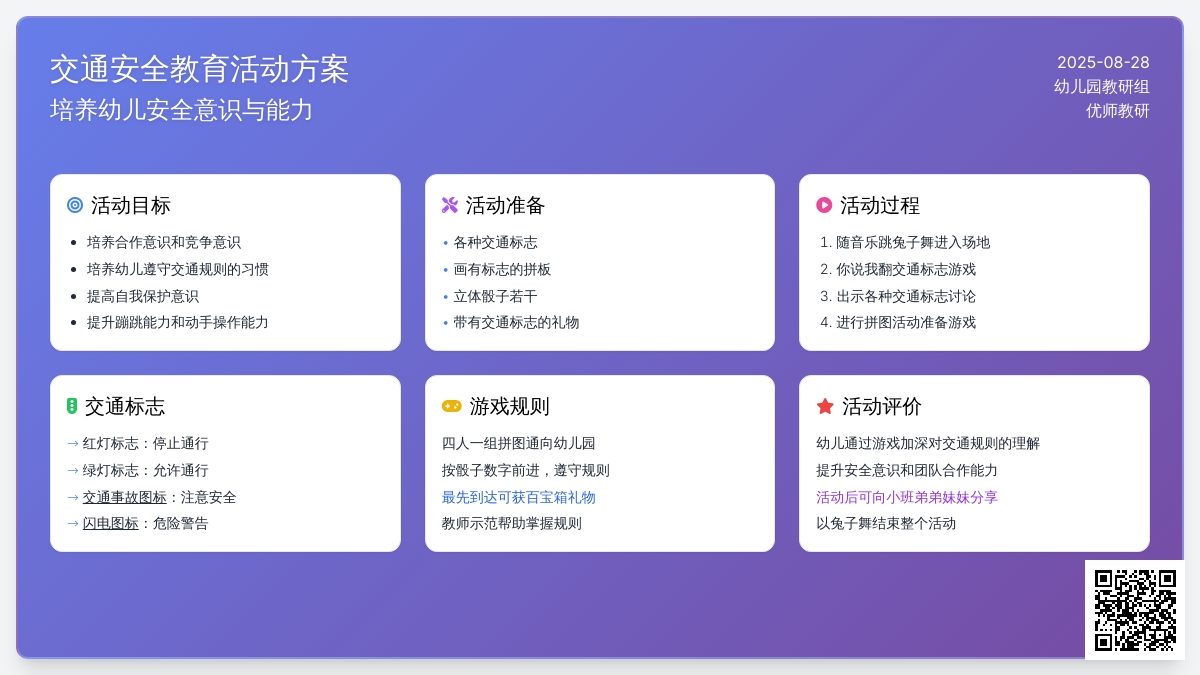Click the 活动评价 card heading
The image size is (1200, 675).
click(x=882, y=406)
